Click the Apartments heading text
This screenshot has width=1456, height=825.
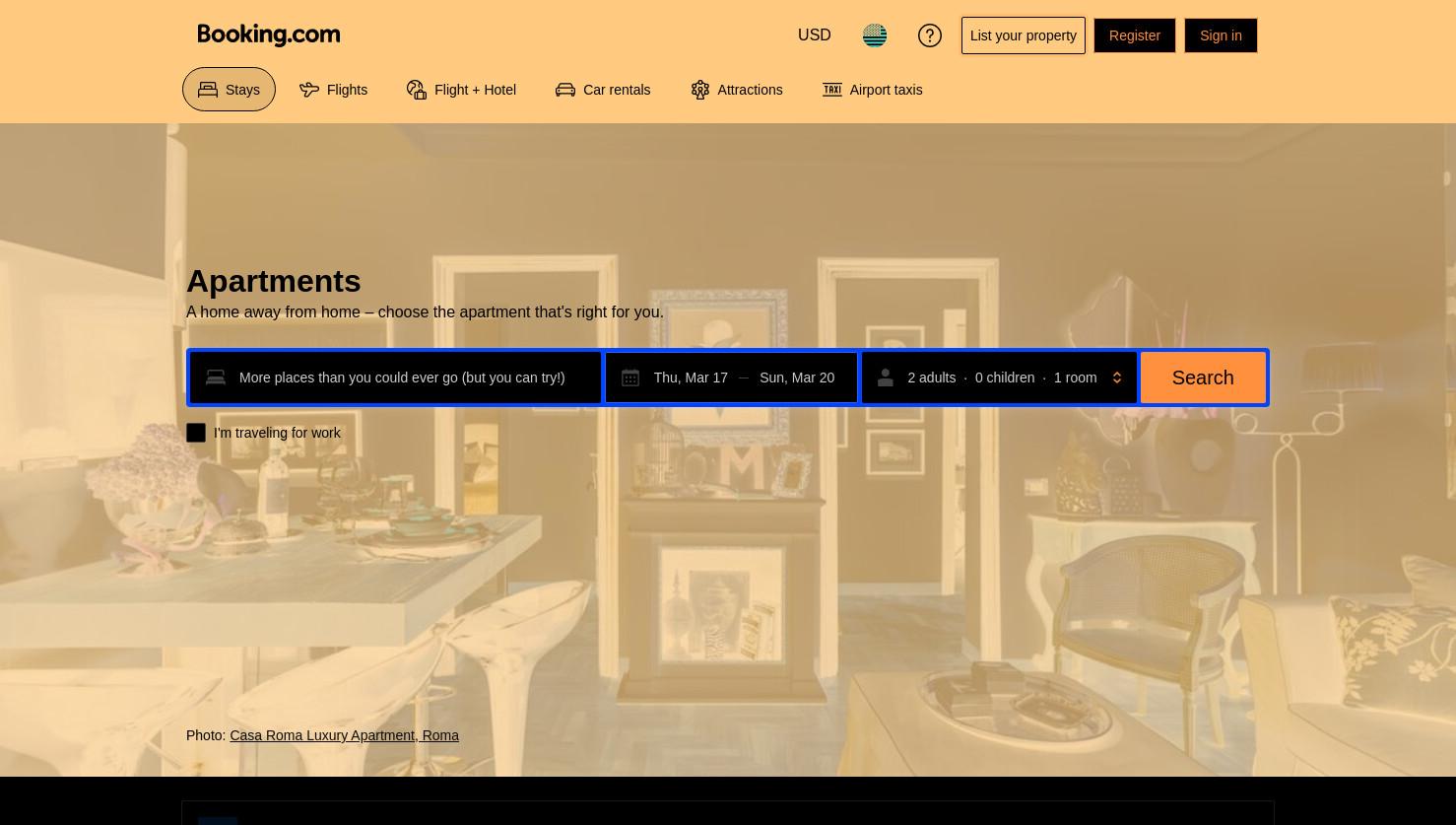pos(274,281)
